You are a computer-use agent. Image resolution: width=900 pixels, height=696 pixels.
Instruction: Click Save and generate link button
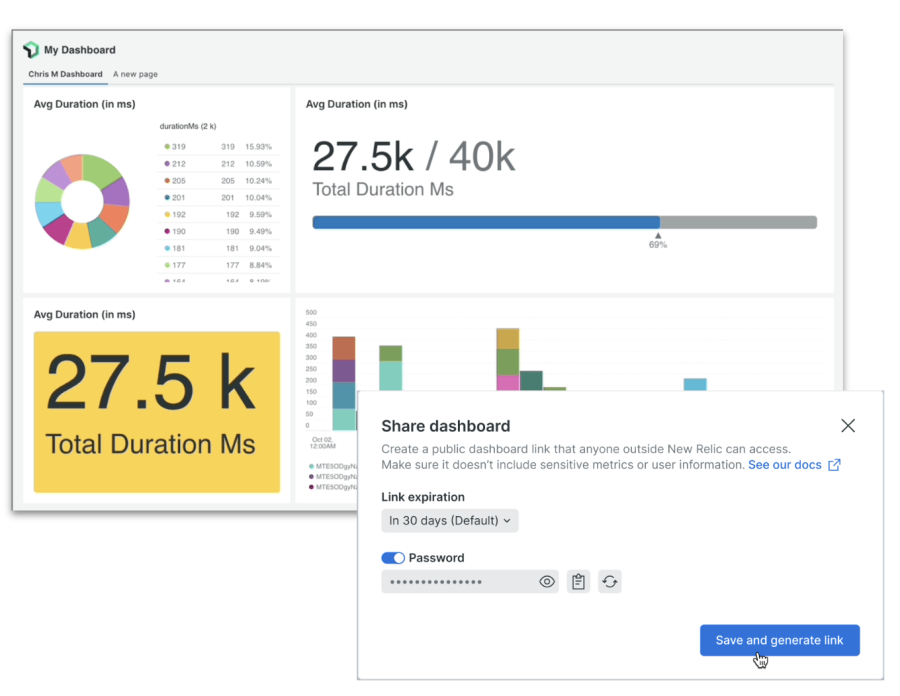779,640
